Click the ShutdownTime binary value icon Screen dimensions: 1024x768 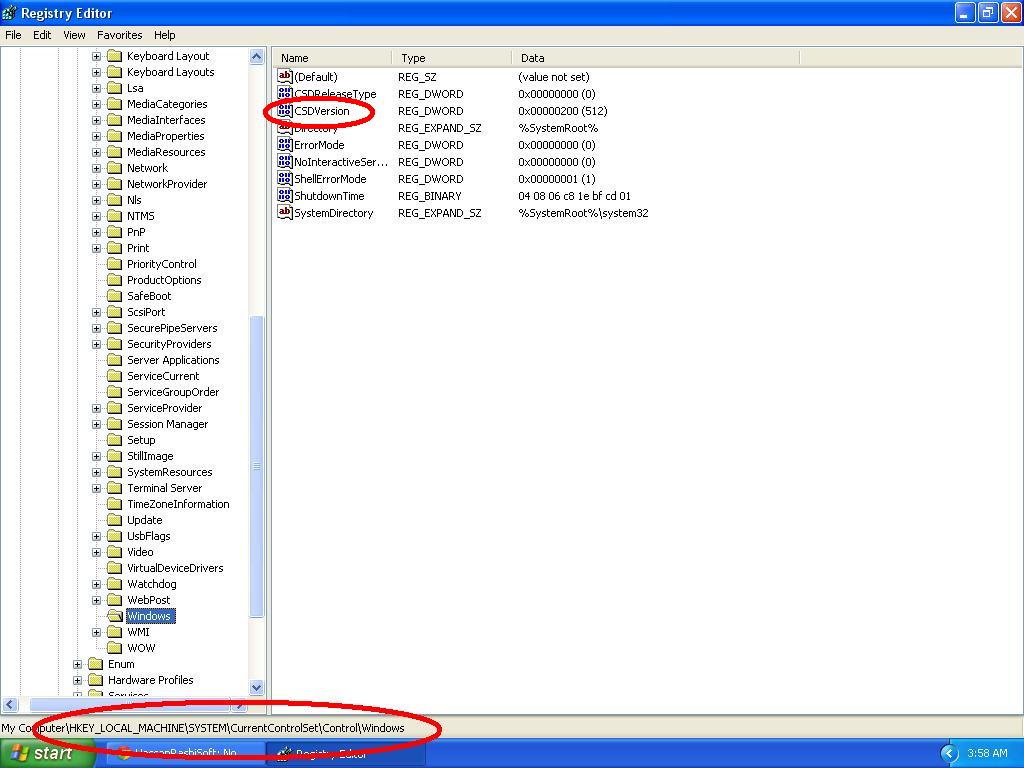click(285, 195)
